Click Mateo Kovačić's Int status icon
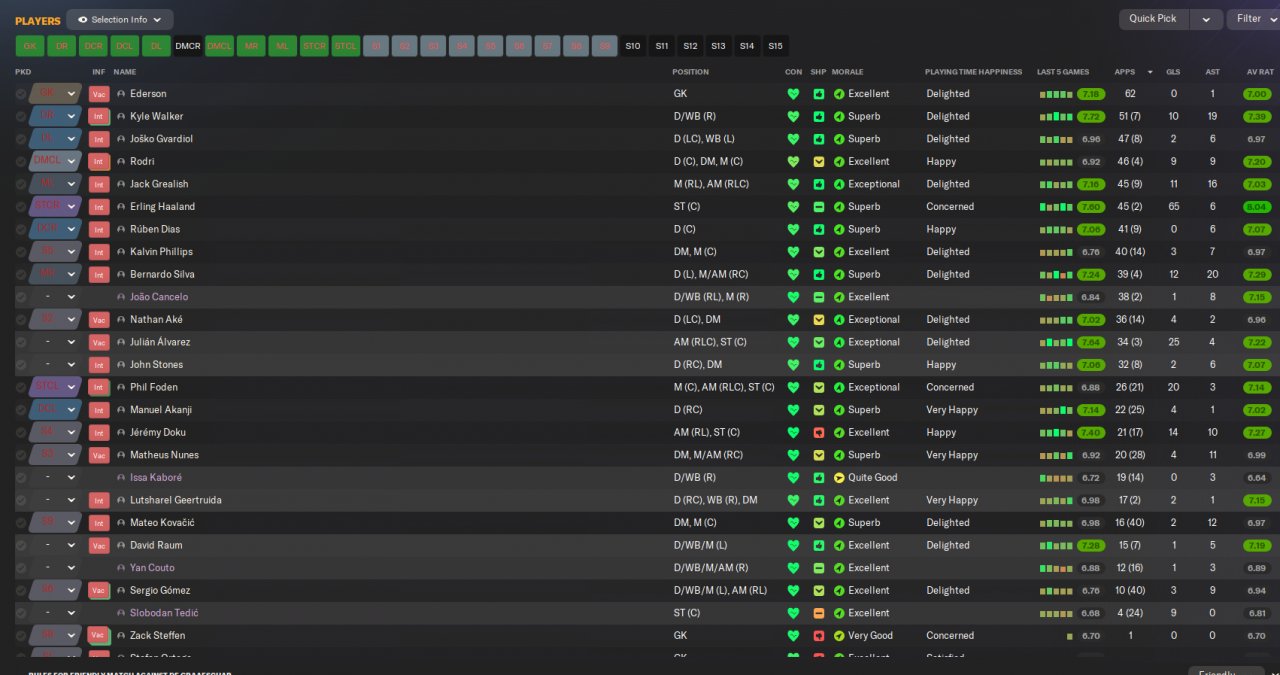 point(98,523)
